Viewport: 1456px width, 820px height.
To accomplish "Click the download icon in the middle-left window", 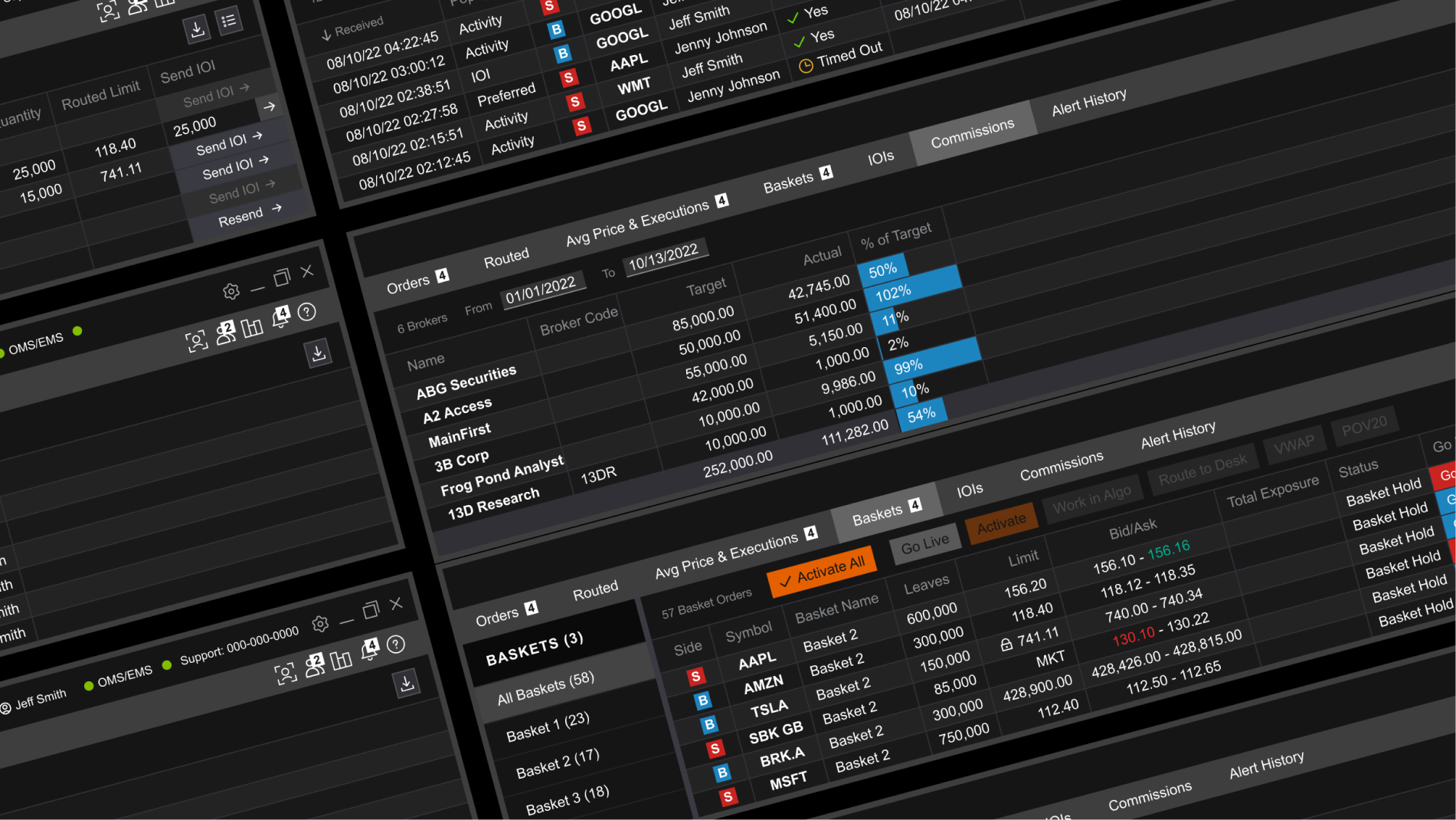I will tap(318, 353).
